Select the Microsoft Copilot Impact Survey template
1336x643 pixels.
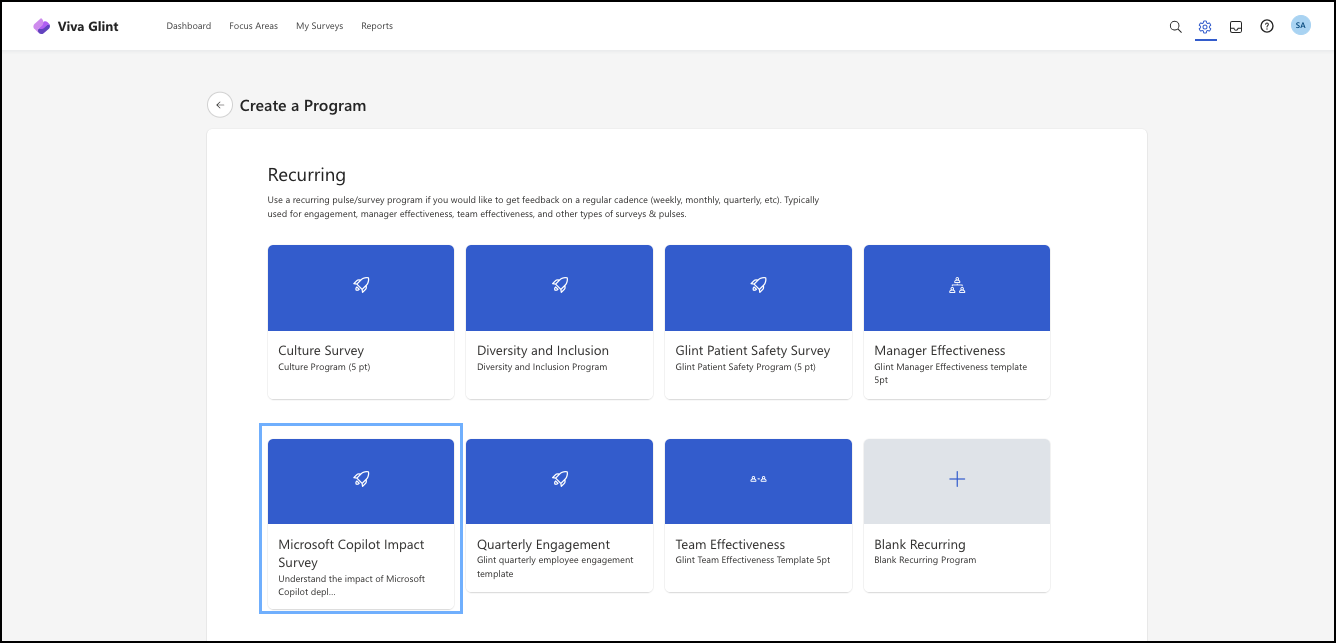(360, 516)
